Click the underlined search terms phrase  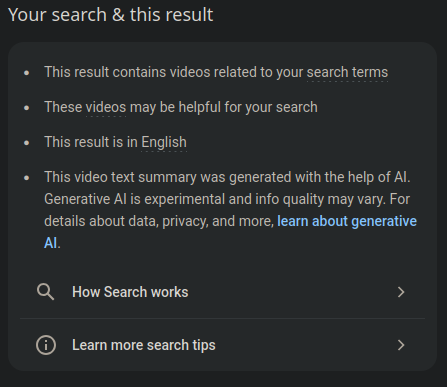click(347, 72)
